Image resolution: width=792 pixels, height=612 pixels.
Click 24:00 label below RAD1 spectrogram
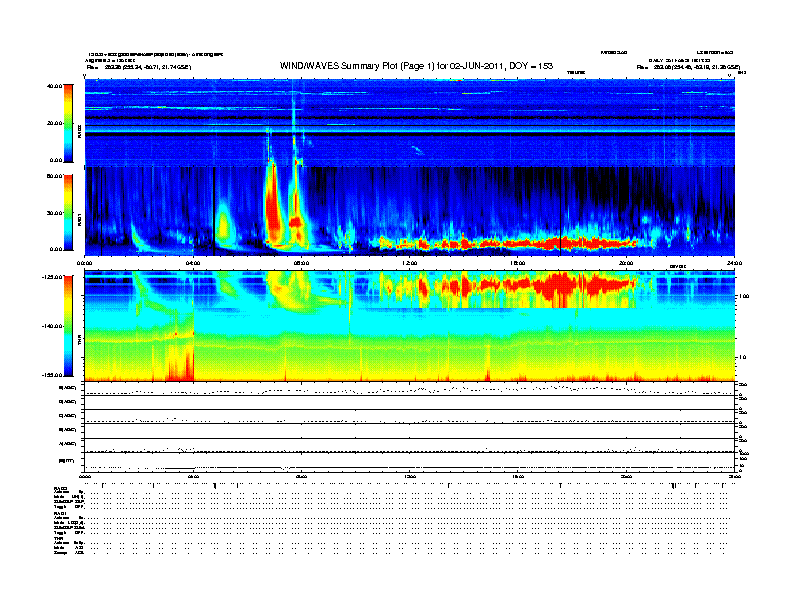[734, 263]
